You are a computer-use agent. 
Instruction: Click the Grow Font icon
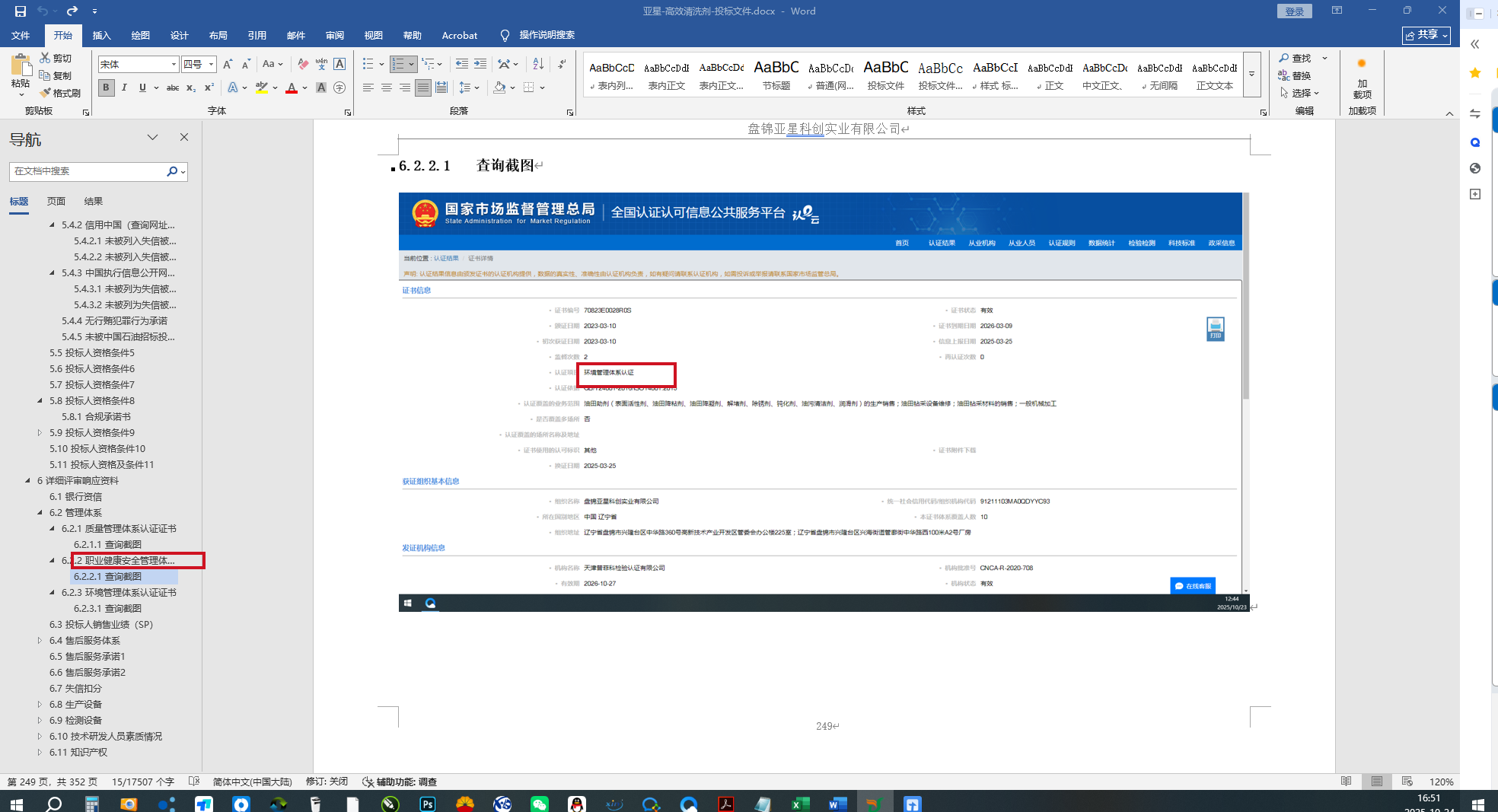pos(228,65)
